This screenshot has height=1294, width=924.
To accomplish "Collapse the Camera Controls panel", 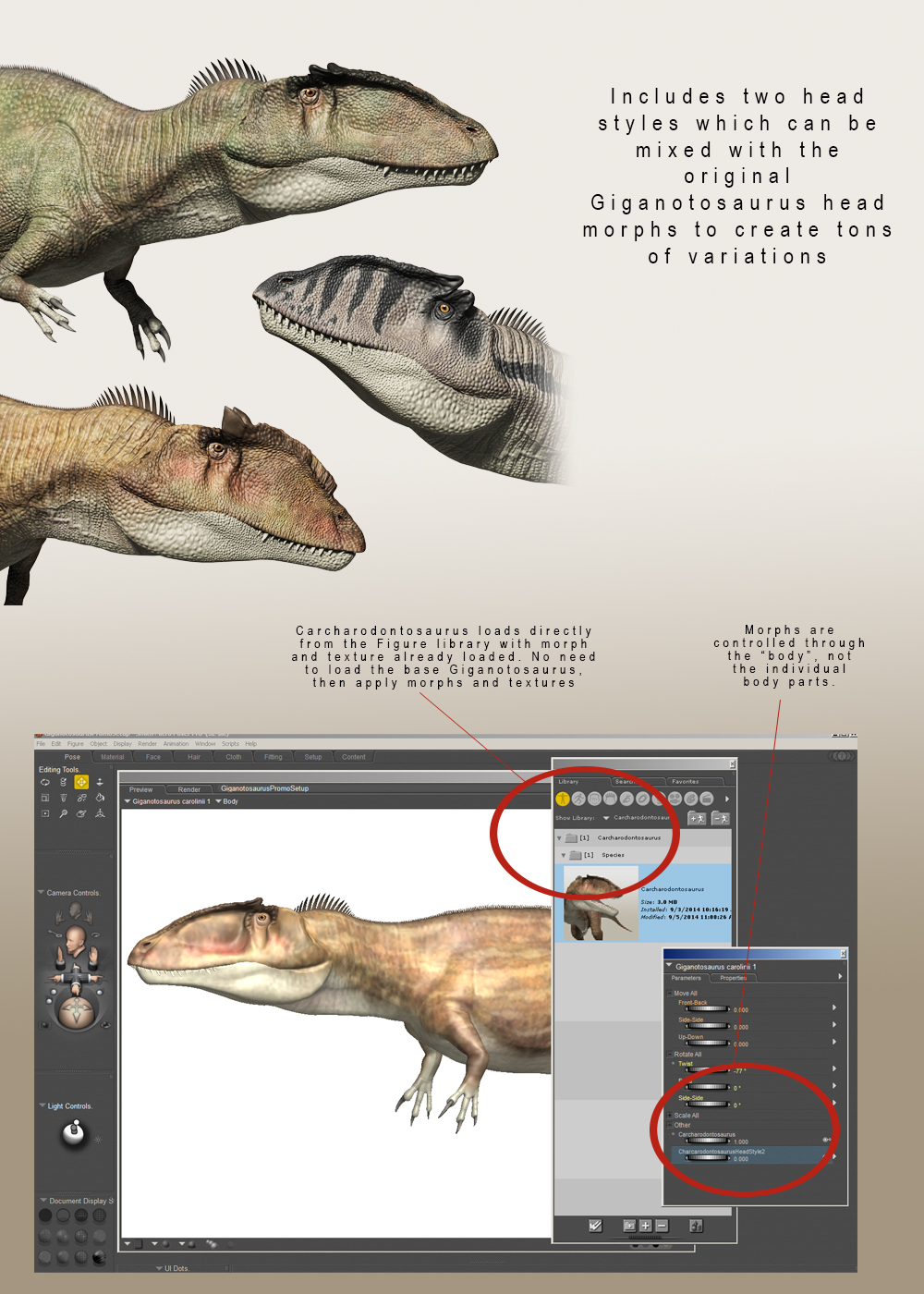I will tap(41, 893).
